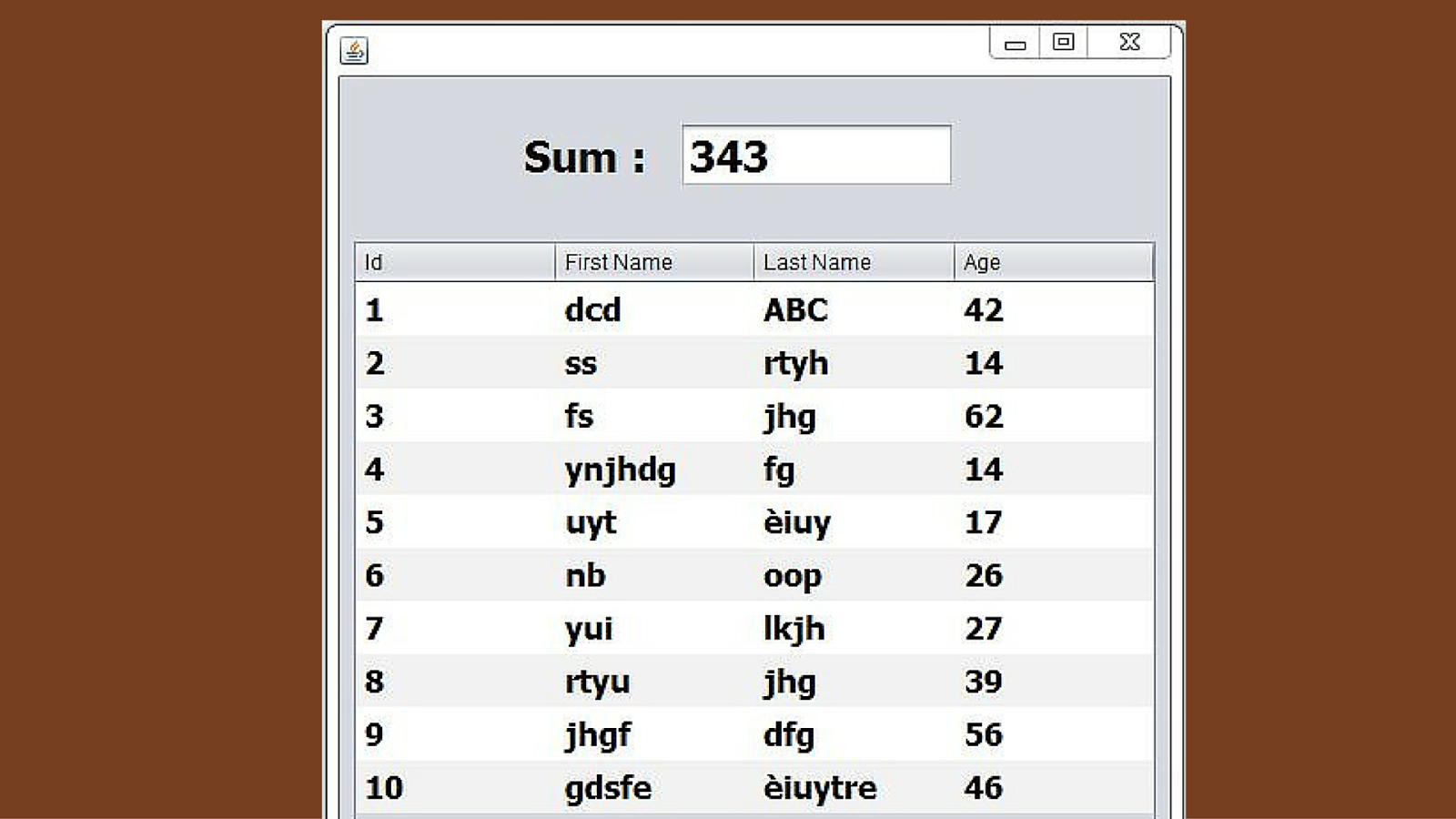Select the Id cell with value 8

455,681
